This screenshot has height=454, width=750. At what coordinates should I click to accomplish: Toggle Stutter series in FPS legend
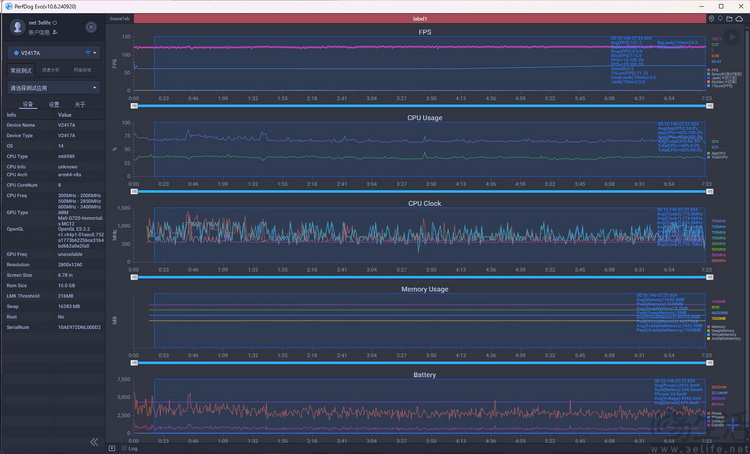tap(723, 82)
